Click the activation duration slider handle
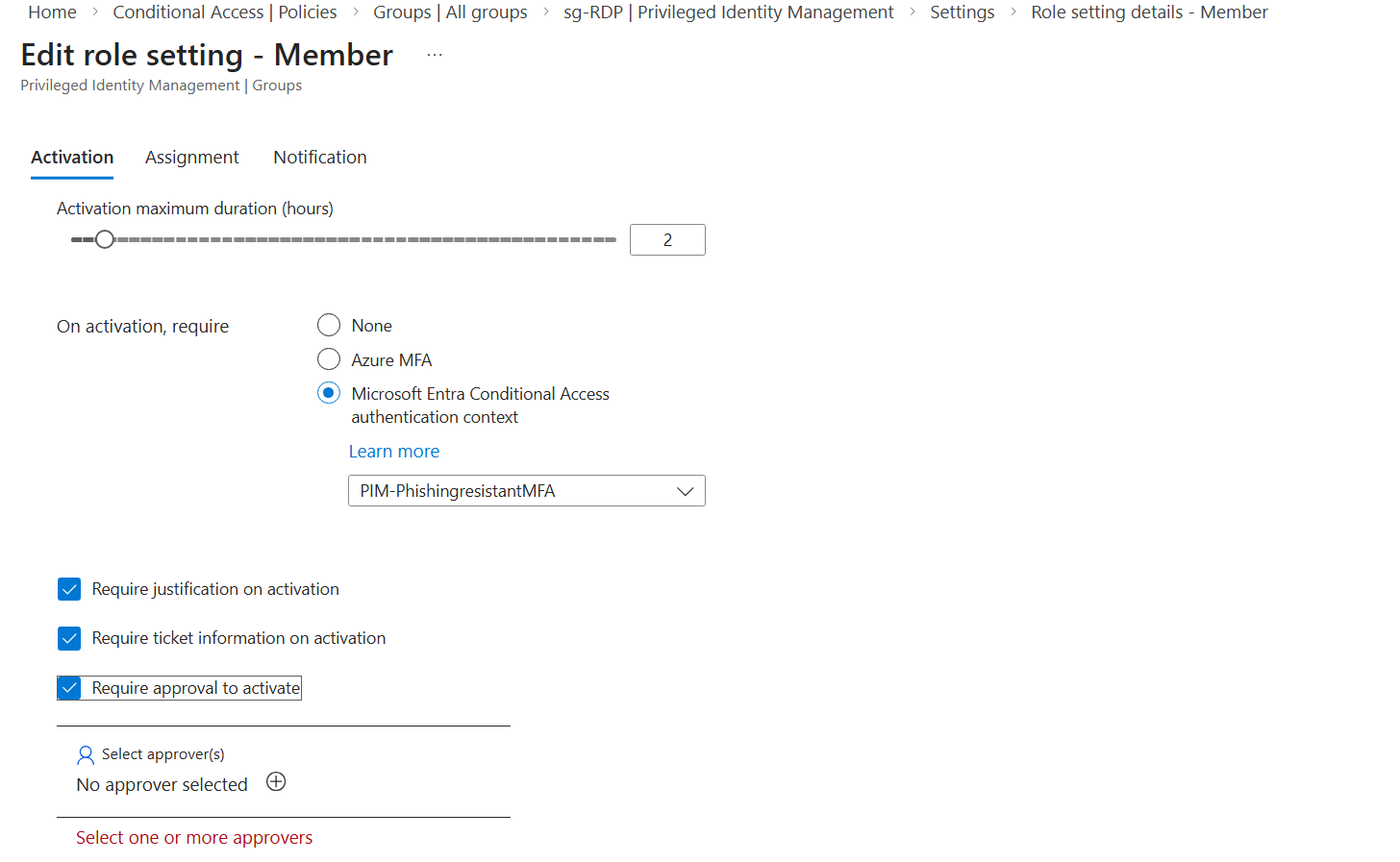The width and height of the screenshot is (1400, 862). tap(105, 239)
